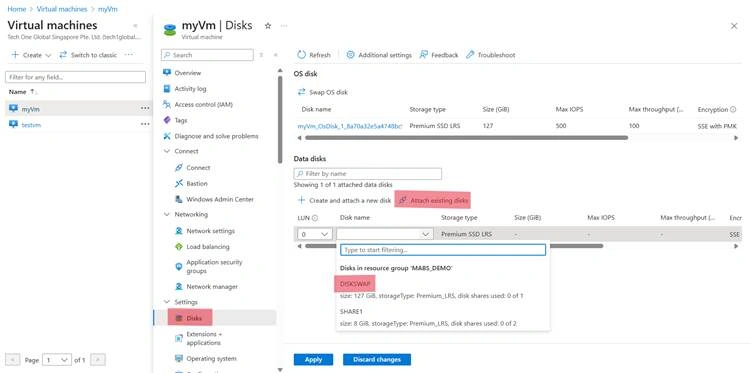
Task: Open the Troubleshoot wrench icon
Action: [470, 55]
